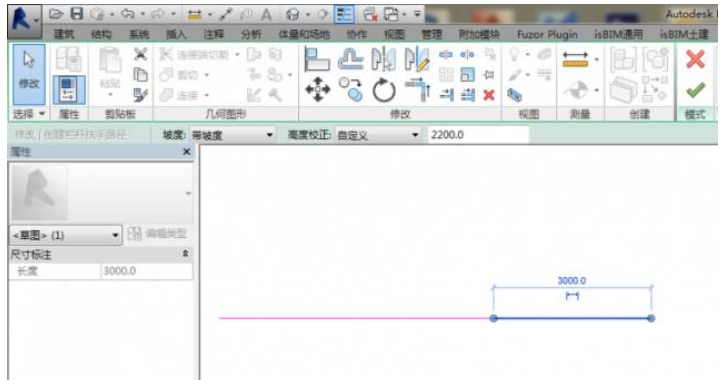The height and width of the screenshot is (386, 725).
Task: Click the Save icon in quick access toolbar
Action: pos(76,14)
